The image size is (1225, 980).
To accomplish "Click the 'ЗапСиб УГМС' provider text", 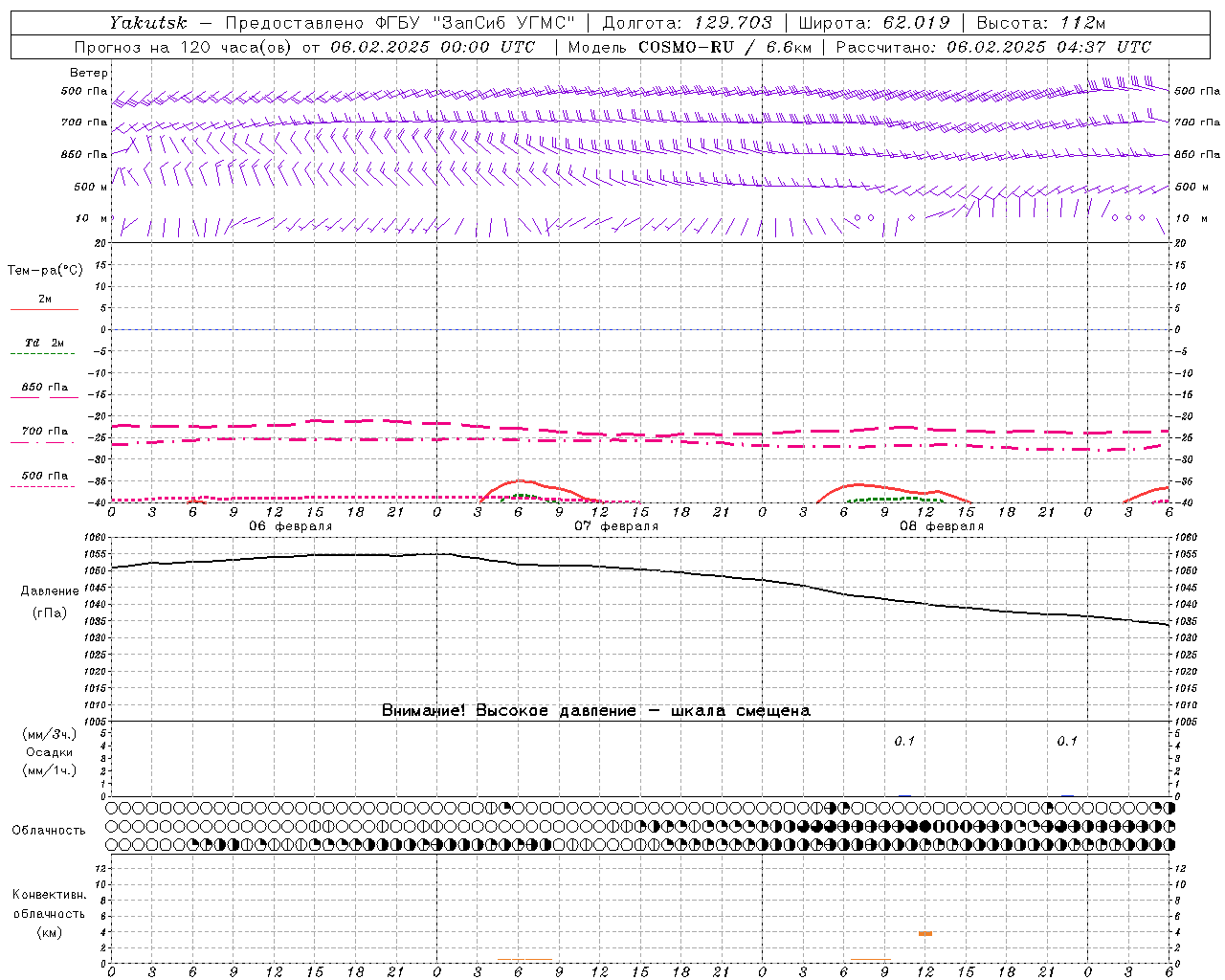I will tap(503, 23).
